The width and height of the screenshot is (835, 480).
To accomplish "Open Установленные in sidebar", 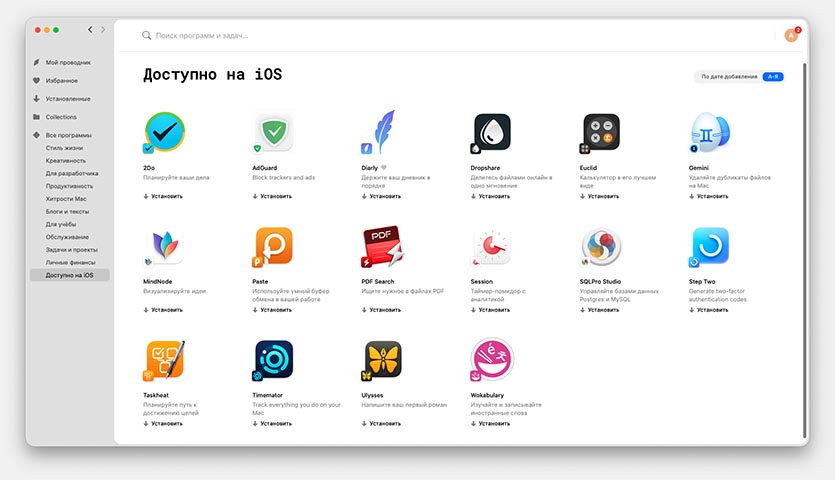I will [68, 99].
